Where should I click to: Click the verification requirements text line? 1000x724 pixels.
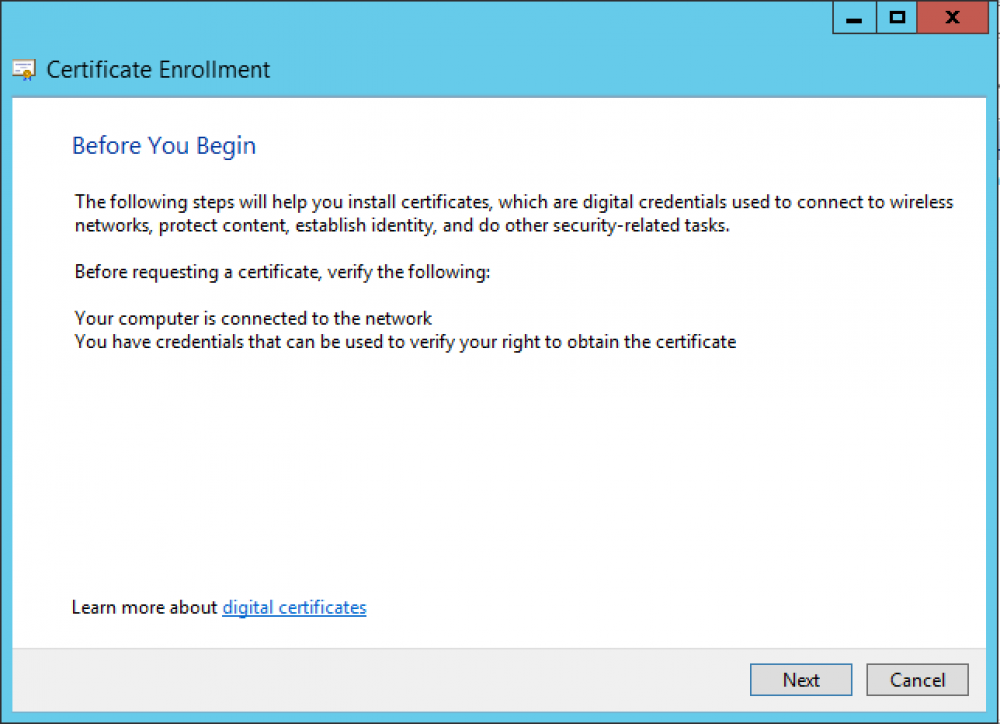pyautogui.click(x=280, y=271)
